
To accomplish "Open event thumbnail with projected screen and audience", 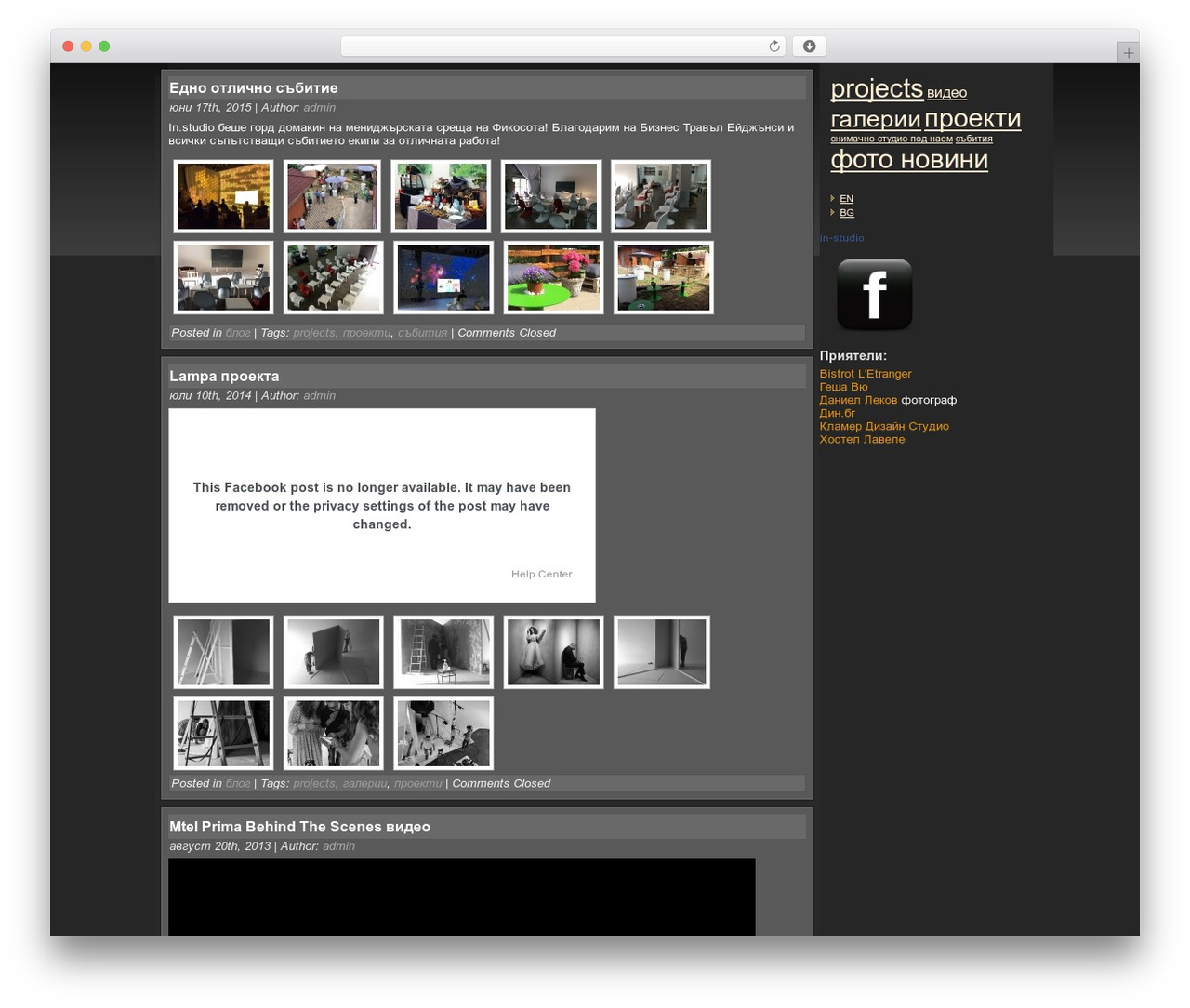I will 223,196.
